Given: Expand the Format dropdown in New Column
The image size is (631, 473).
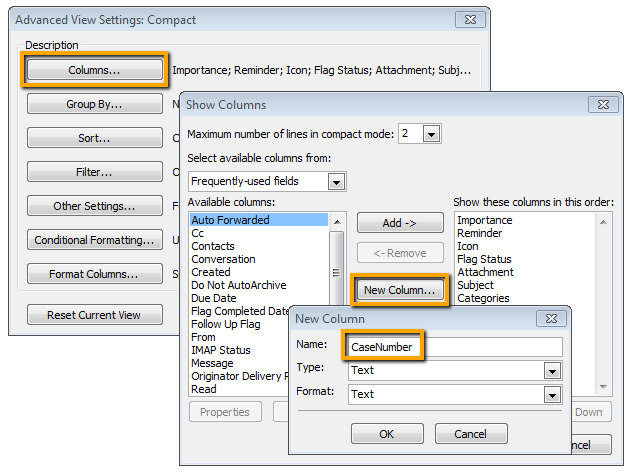Looking at the screenshot, I should 552,395.
